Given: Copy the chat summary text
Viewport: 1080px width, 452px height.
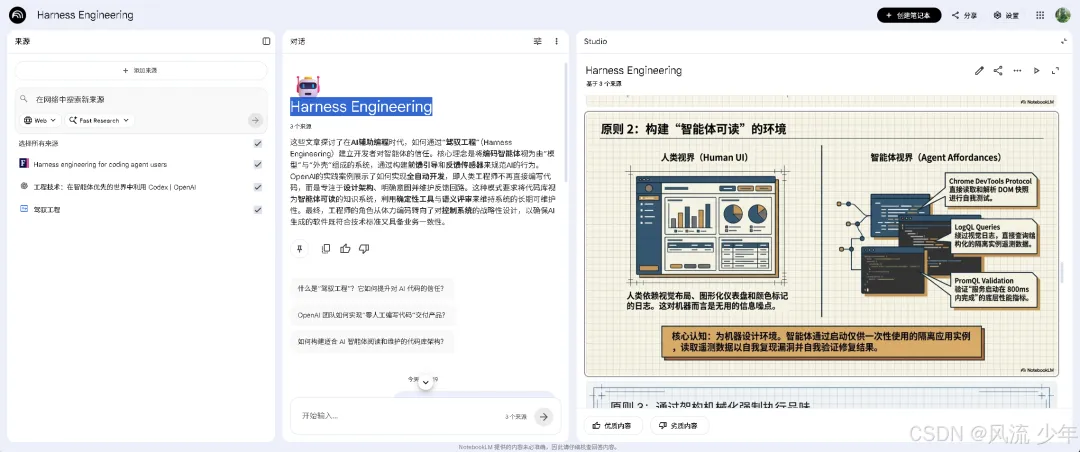Looking at the screenshot, I should (326, 249).
